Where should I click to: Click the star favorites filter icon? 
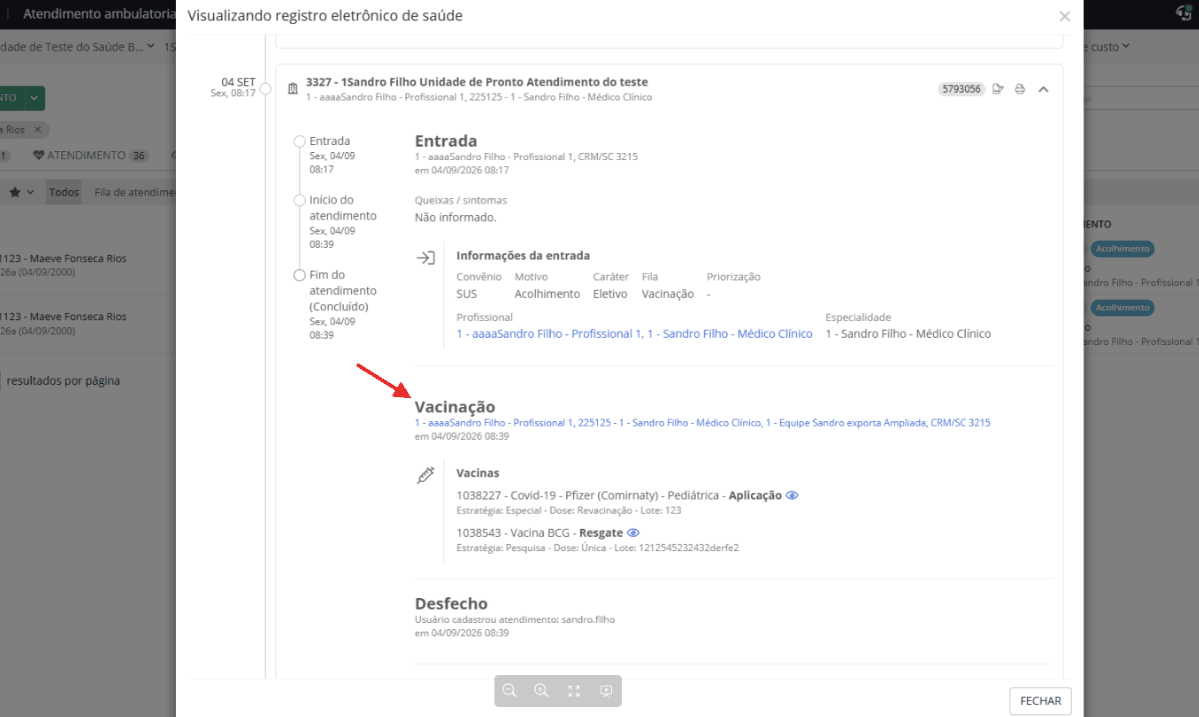(x=15, y=192)
